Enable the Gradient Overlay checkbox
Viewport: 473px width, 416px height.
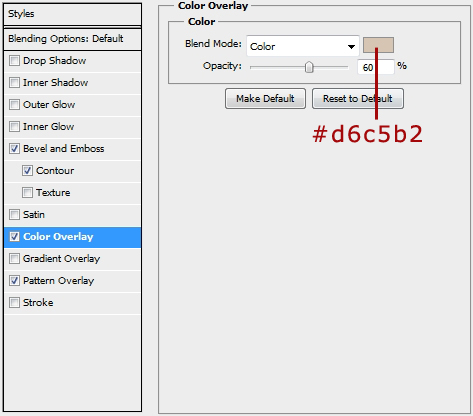click(14, 259)
